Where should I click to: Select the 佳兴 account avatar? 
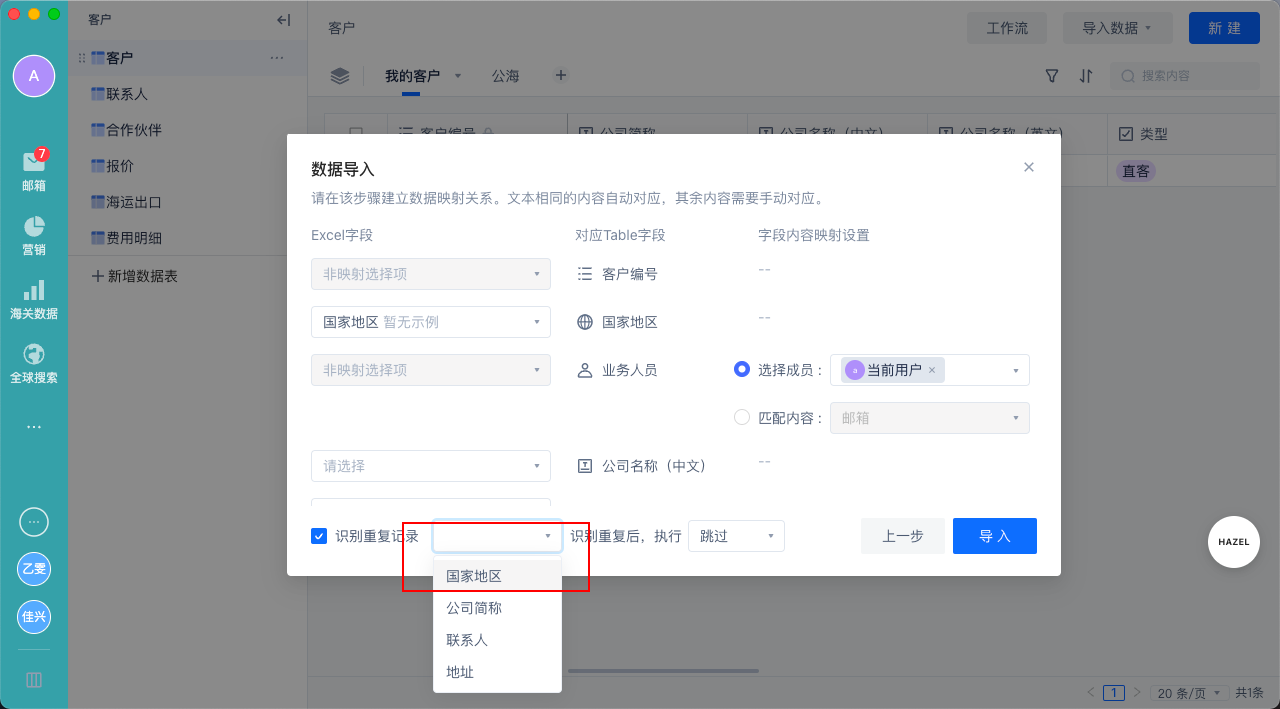click(34, 617)
